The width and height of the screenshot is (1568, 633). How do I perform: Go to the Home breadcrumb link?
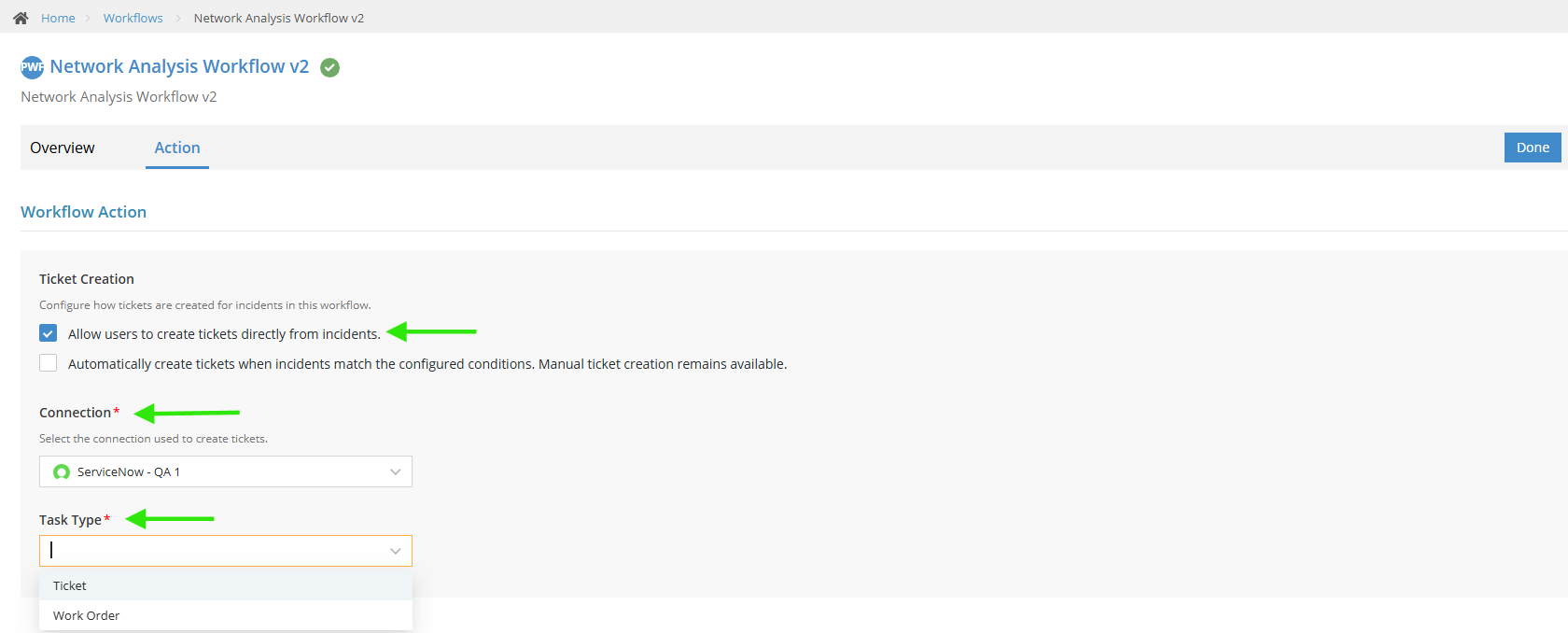pyautogui.click(x=58, y=18)
